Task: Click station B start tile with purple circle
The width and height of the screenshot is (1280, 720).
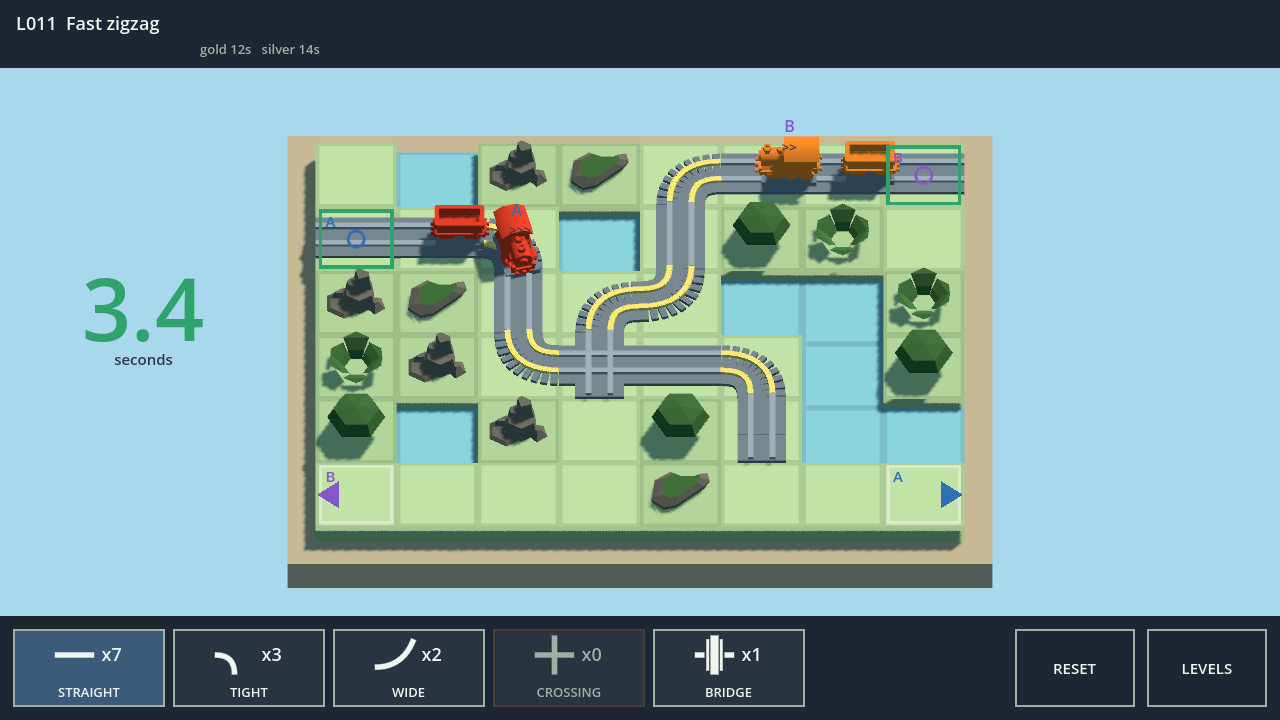Action: (924, 175)
